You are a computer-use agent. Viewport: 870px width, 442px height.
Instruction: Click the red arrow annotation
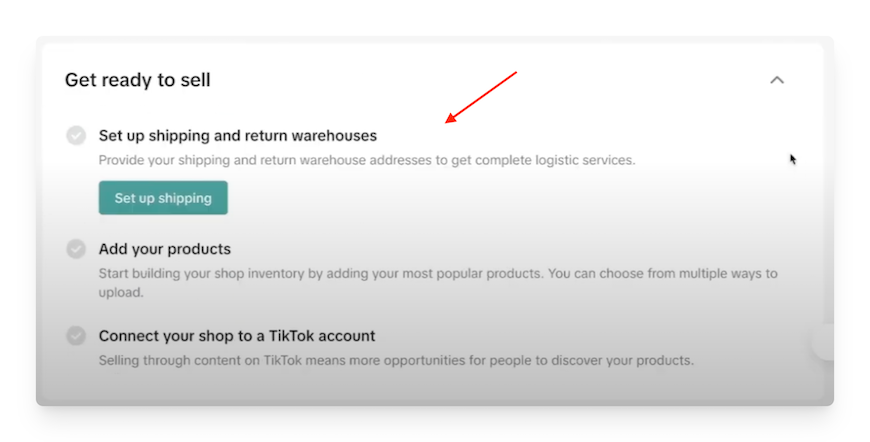point(480,97)
